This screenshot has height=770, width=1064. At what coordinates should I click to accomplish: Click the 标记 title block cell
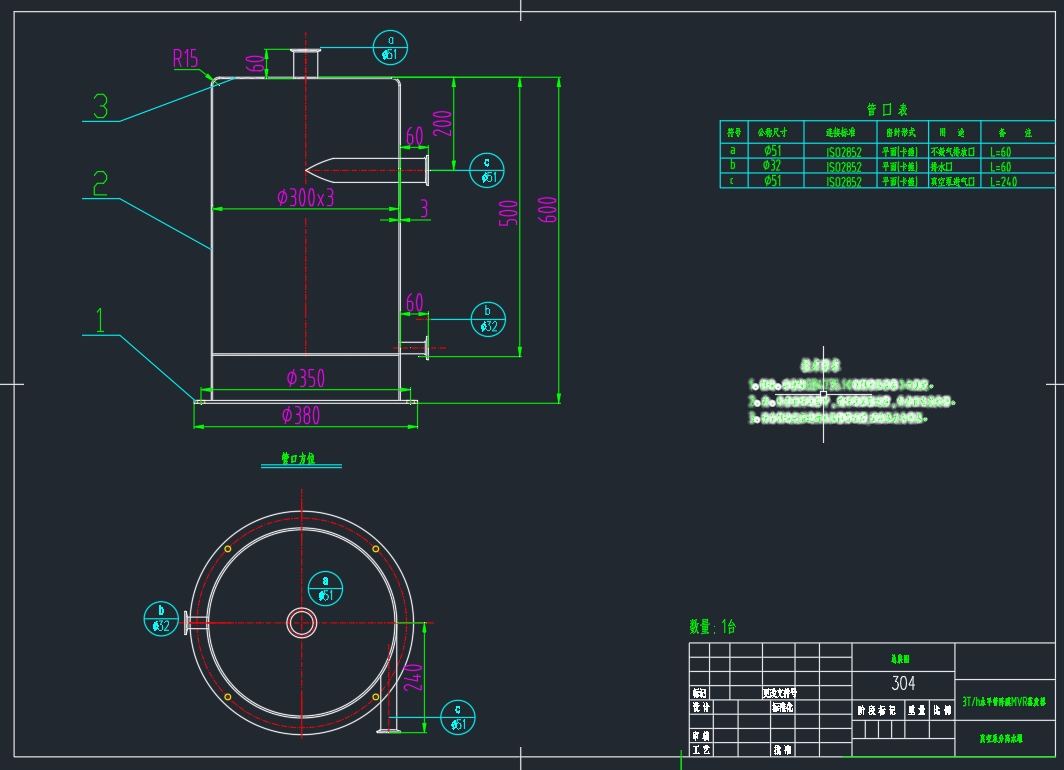[700, 693]
